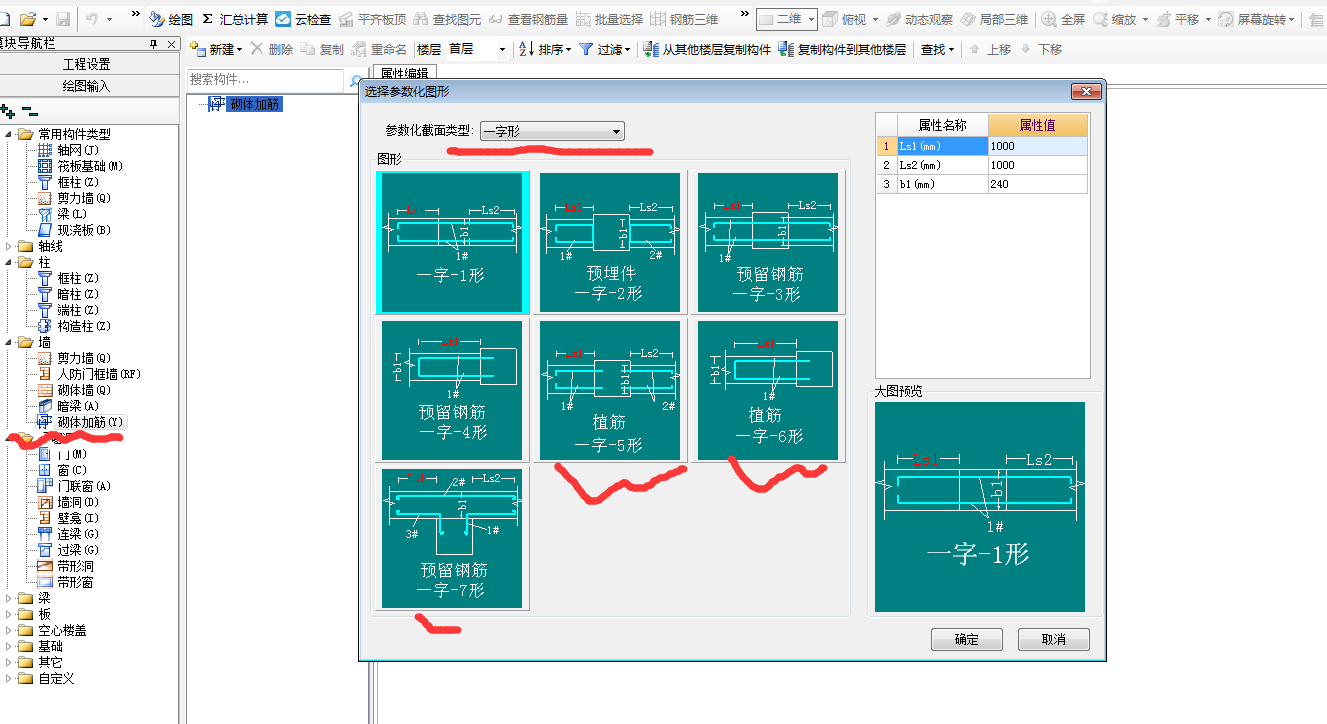Click the open folder icon in top toolbar
This screenshot has width=1327, height=724.
point(28,19)
